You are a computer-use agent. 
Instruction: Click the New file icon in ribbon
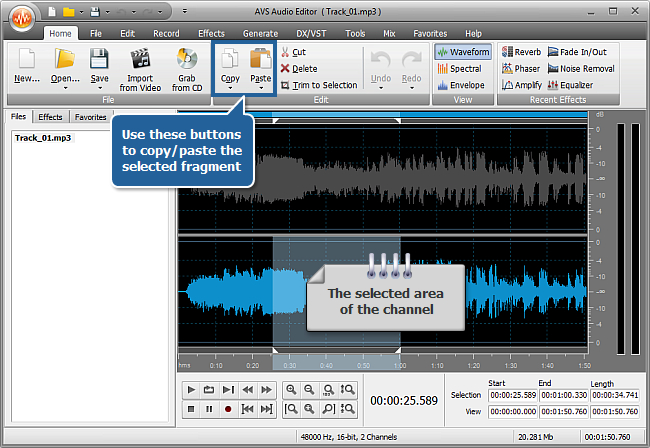(x=27, y=58)
